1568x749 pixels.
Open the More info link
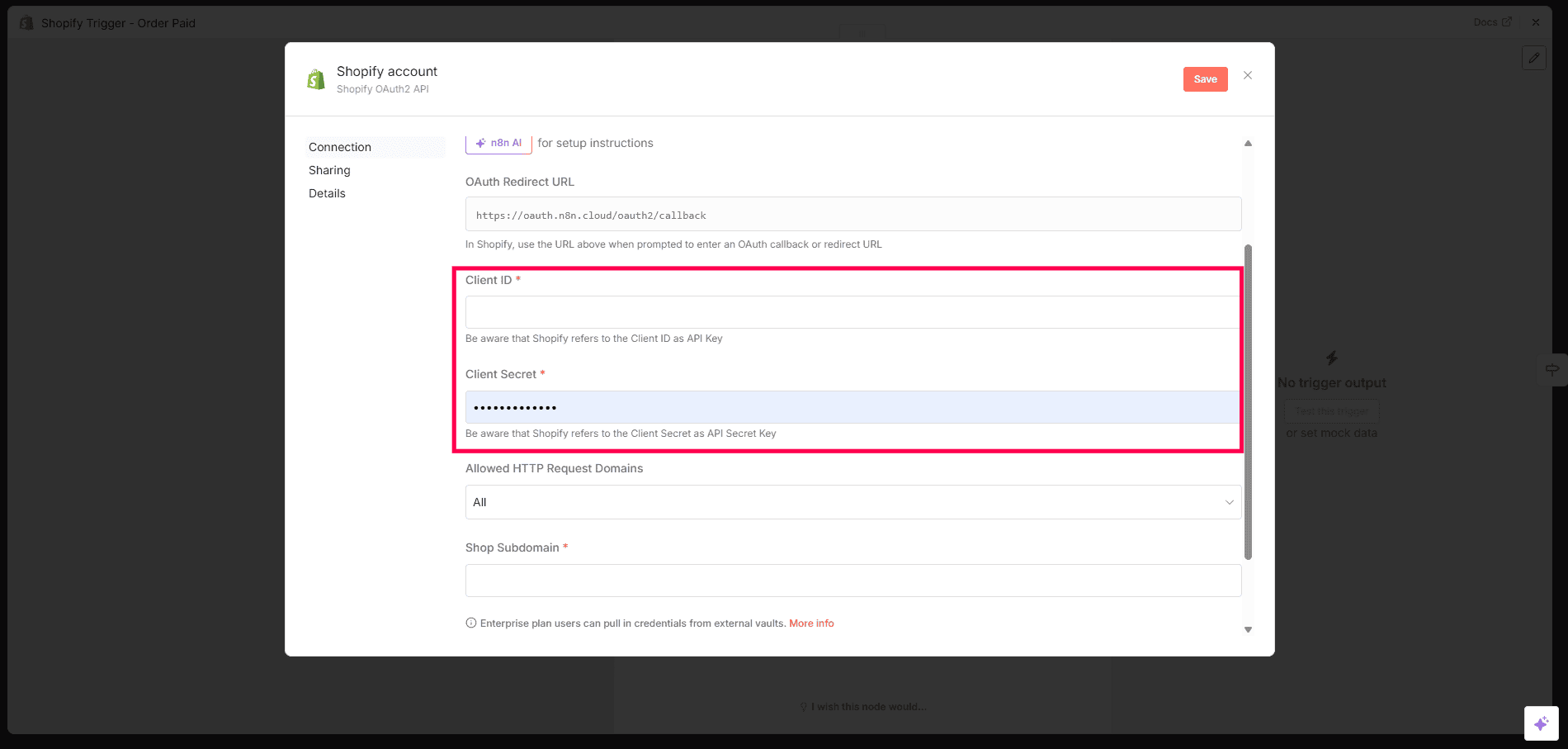(x=811, y=623)
